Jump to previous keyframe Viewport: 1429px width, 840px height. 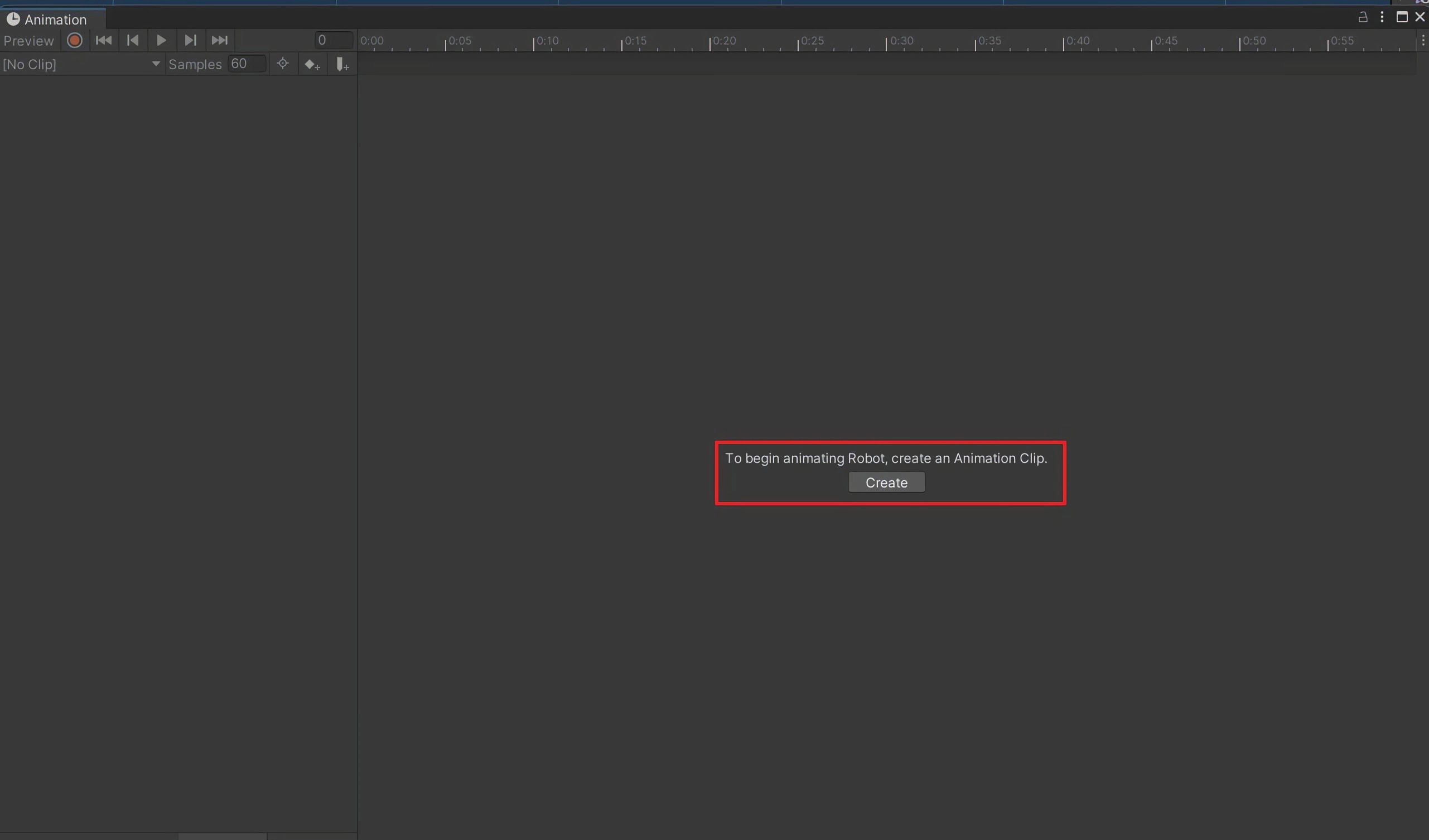pyautogui.click(x=133, y=41)
